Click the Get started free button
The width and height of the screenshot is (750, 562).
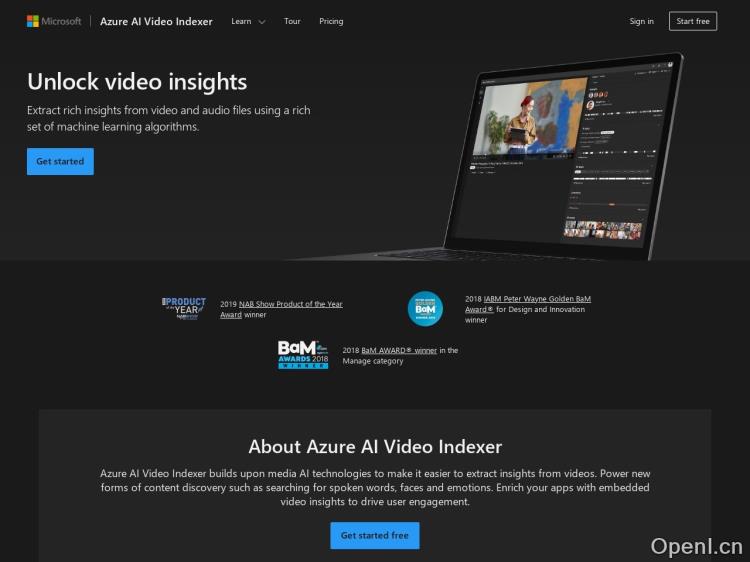(375, 535)
